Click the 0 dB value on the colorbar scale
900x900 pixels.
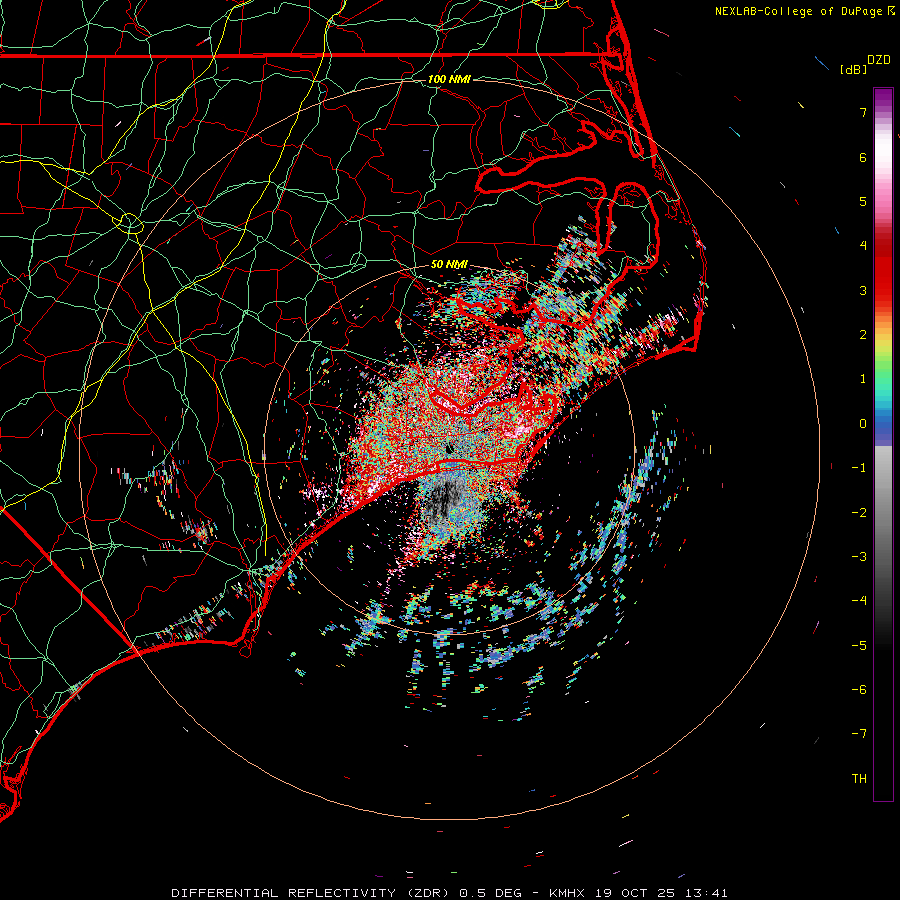point(863,424)
